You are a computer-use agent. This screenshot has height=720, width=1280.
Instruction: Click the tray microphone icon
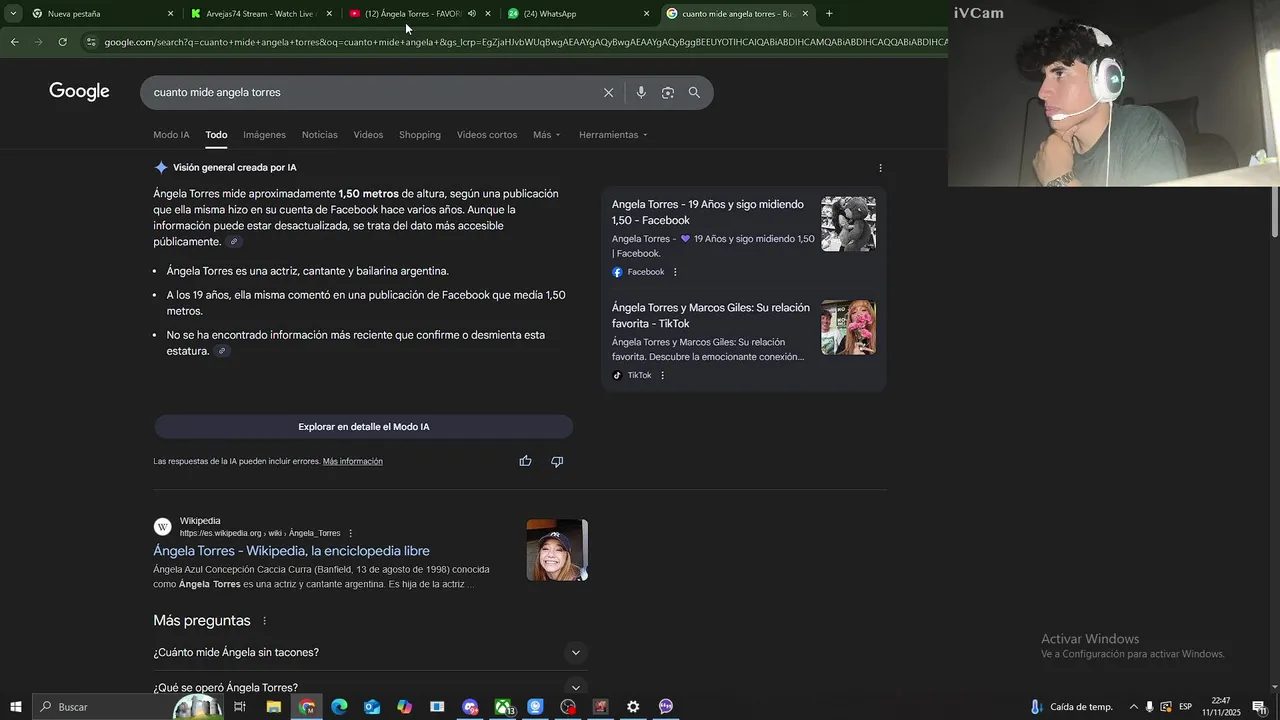click(x=1149, y=707)
